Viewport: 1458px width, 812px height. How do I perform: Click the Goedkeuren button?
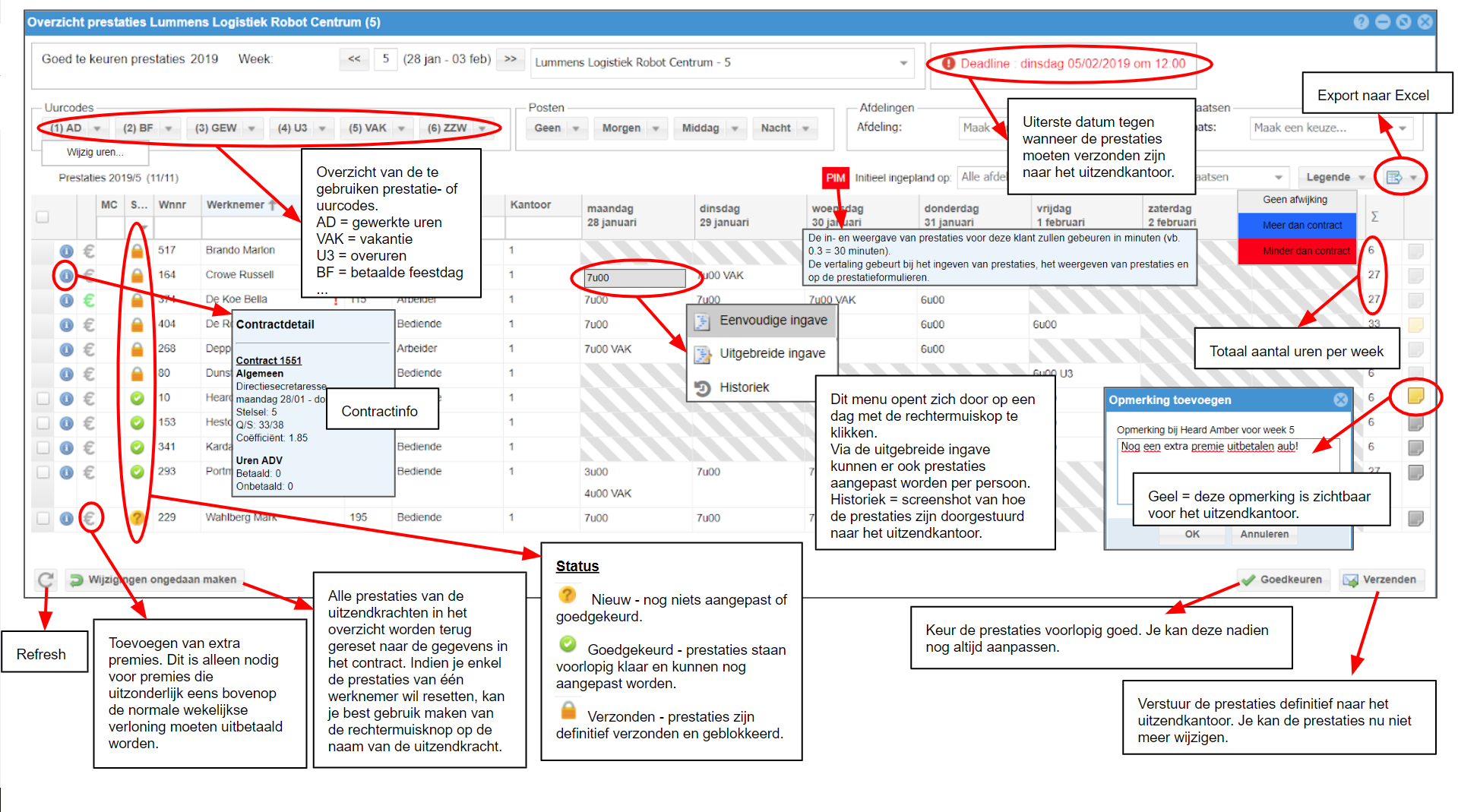[x=1283, y=580]
